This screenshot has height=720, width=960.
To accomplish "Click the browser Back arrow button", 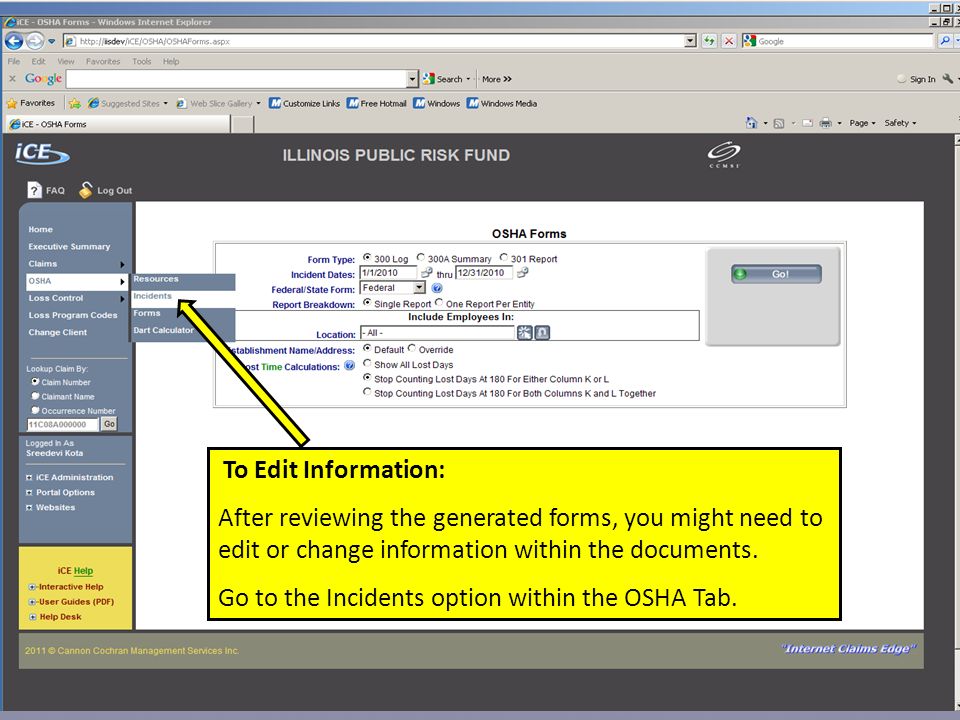I will pyautogui.click(x=13, y=41).
